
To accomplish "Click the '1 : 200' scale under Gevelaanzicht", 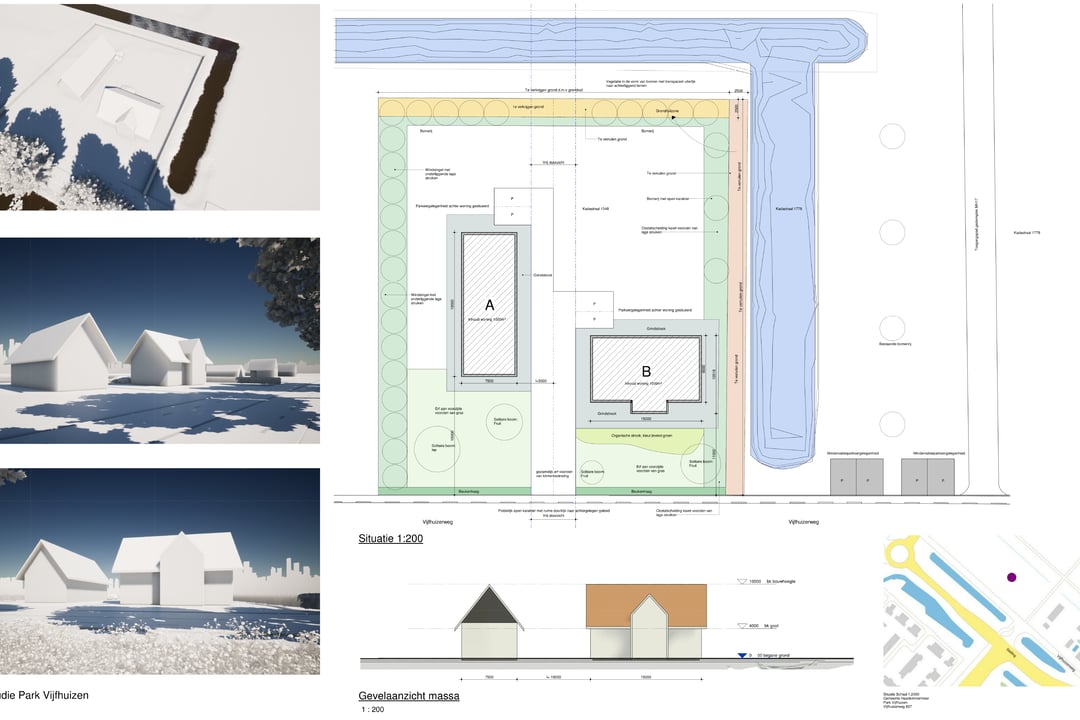I will coord(373,709).
